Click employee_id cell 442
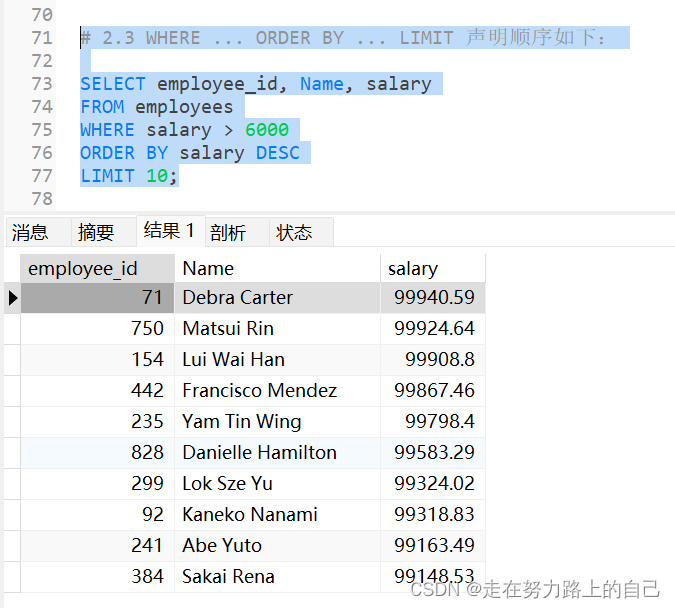 point(97,391)
